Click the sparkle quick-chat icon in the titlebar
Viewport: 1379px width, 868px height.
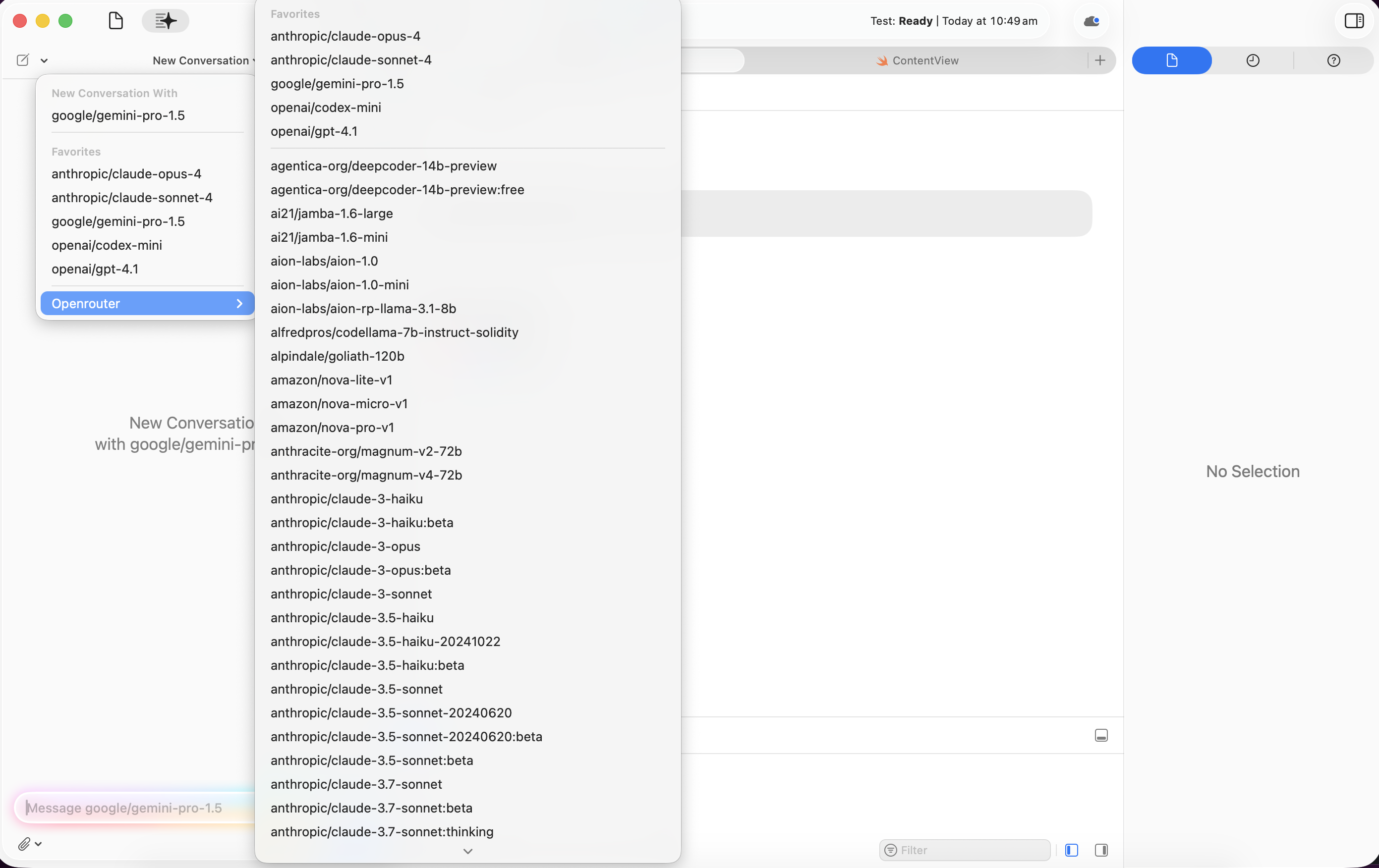pyautogui.click(x=165, y=21)
